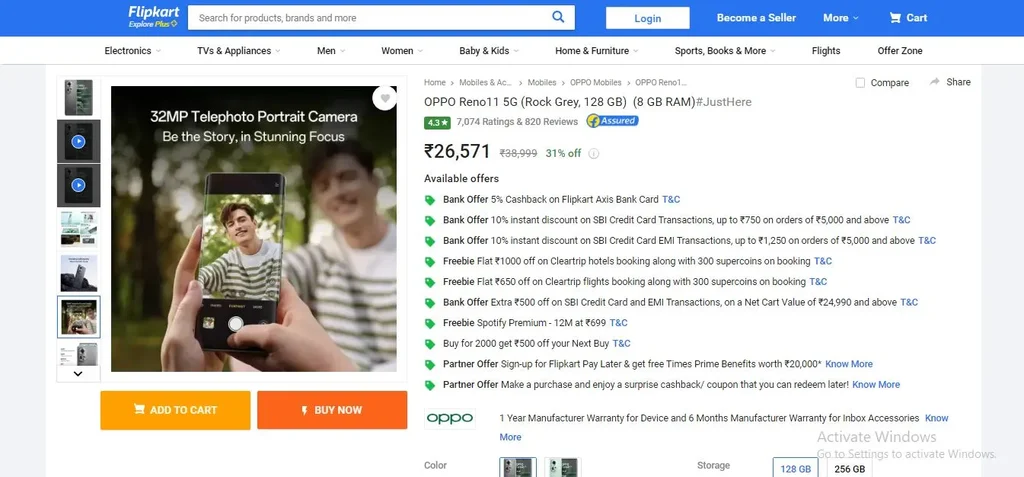Viewport: 1024px width, 477px height.
Task: Select the 128 GB storage option
Action: click(795, 468)
